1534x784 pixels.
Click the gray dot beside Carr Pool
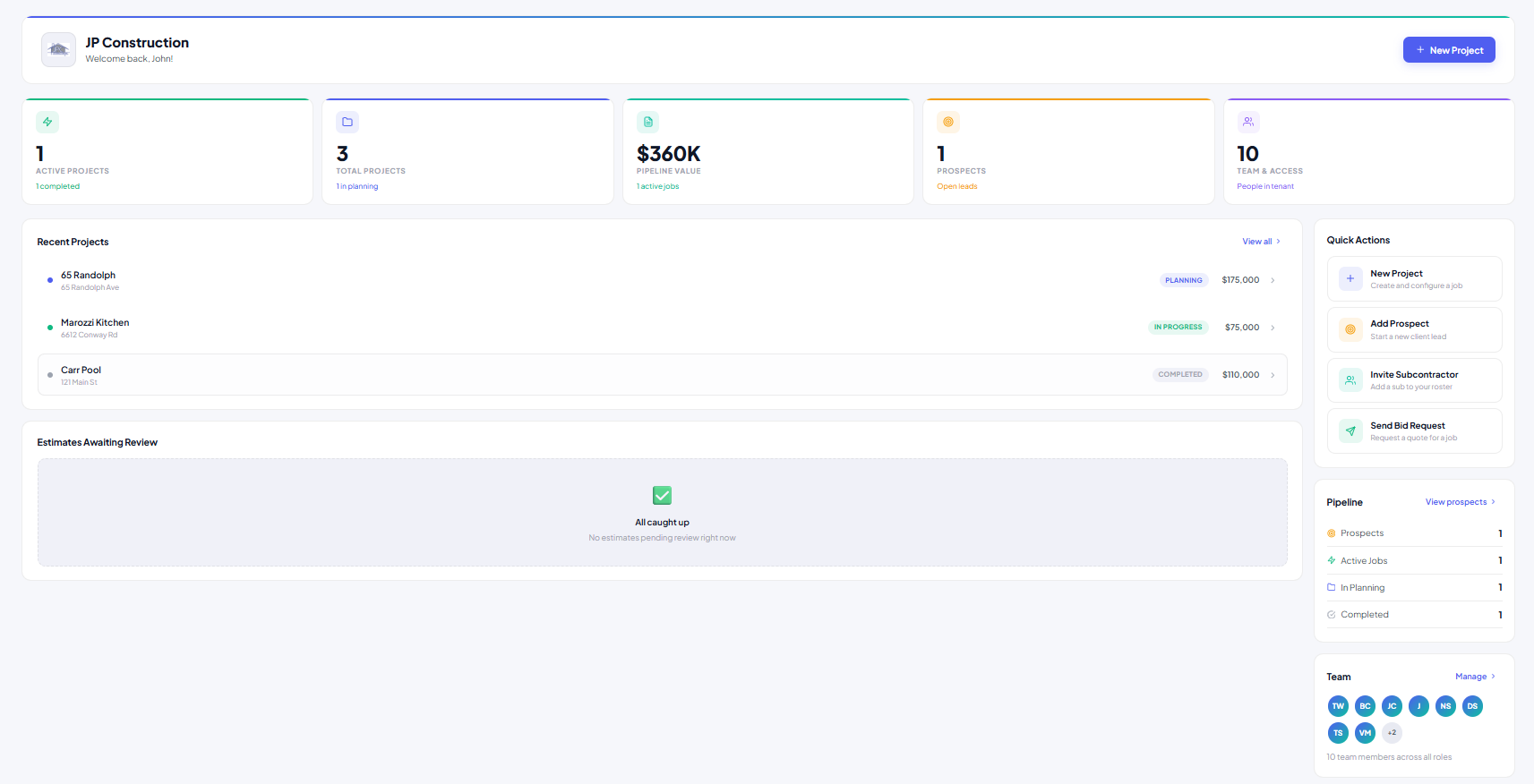(50, 375)
